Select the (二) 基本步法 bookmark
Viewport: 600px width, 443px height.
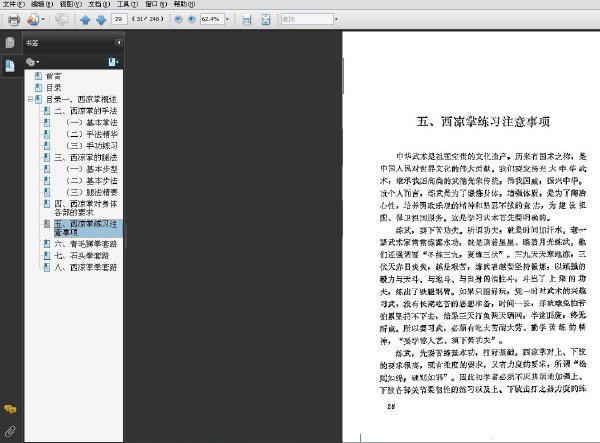(x=92, y=180)
